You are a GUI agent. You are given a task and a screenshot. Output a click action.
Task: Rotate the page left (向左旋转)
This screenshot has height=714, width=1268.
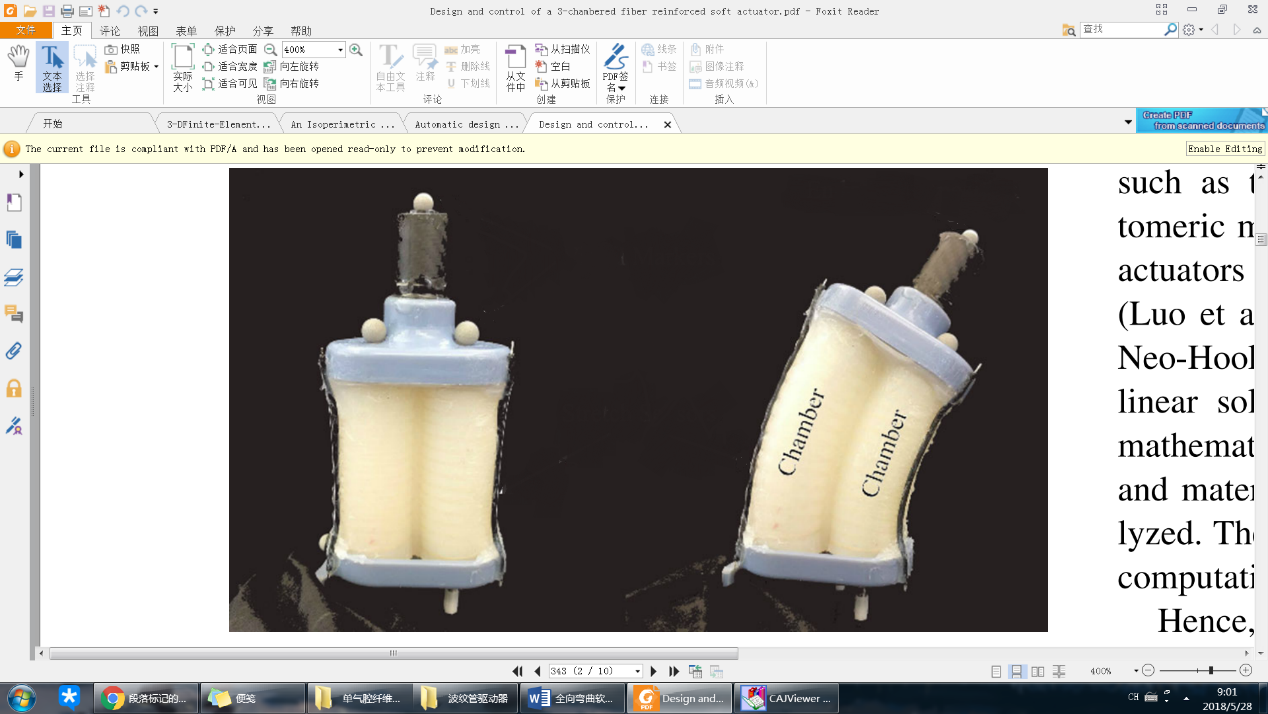pos(291,66)
